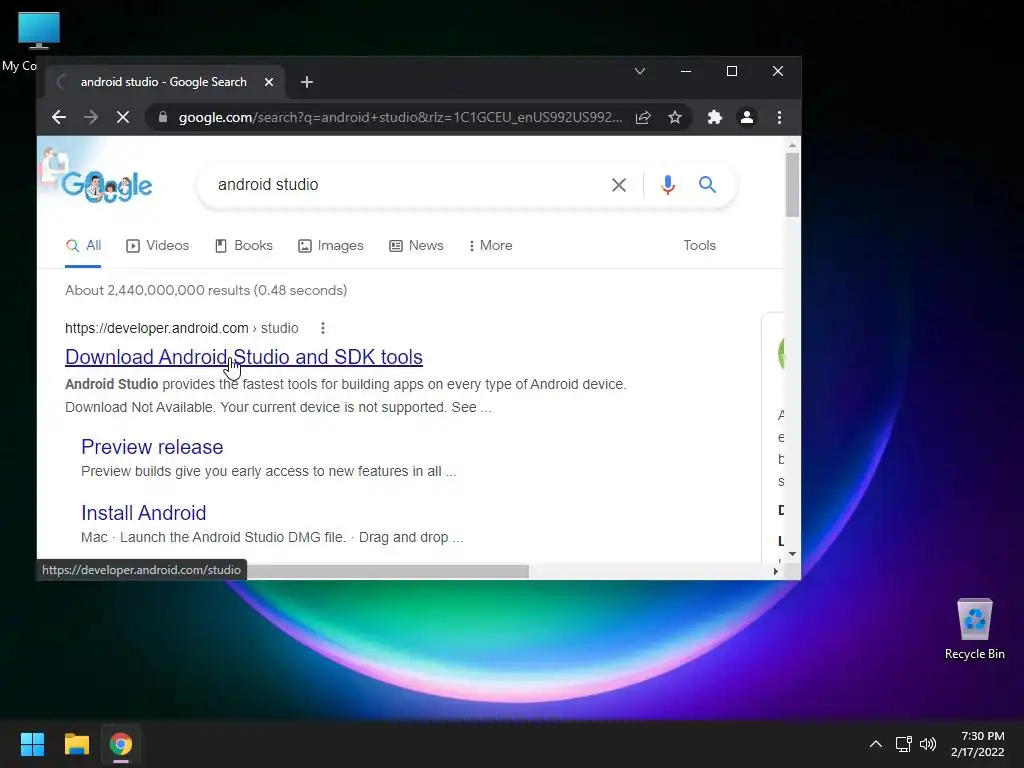Open Chrome's three-dot menu

click(779, 117)
